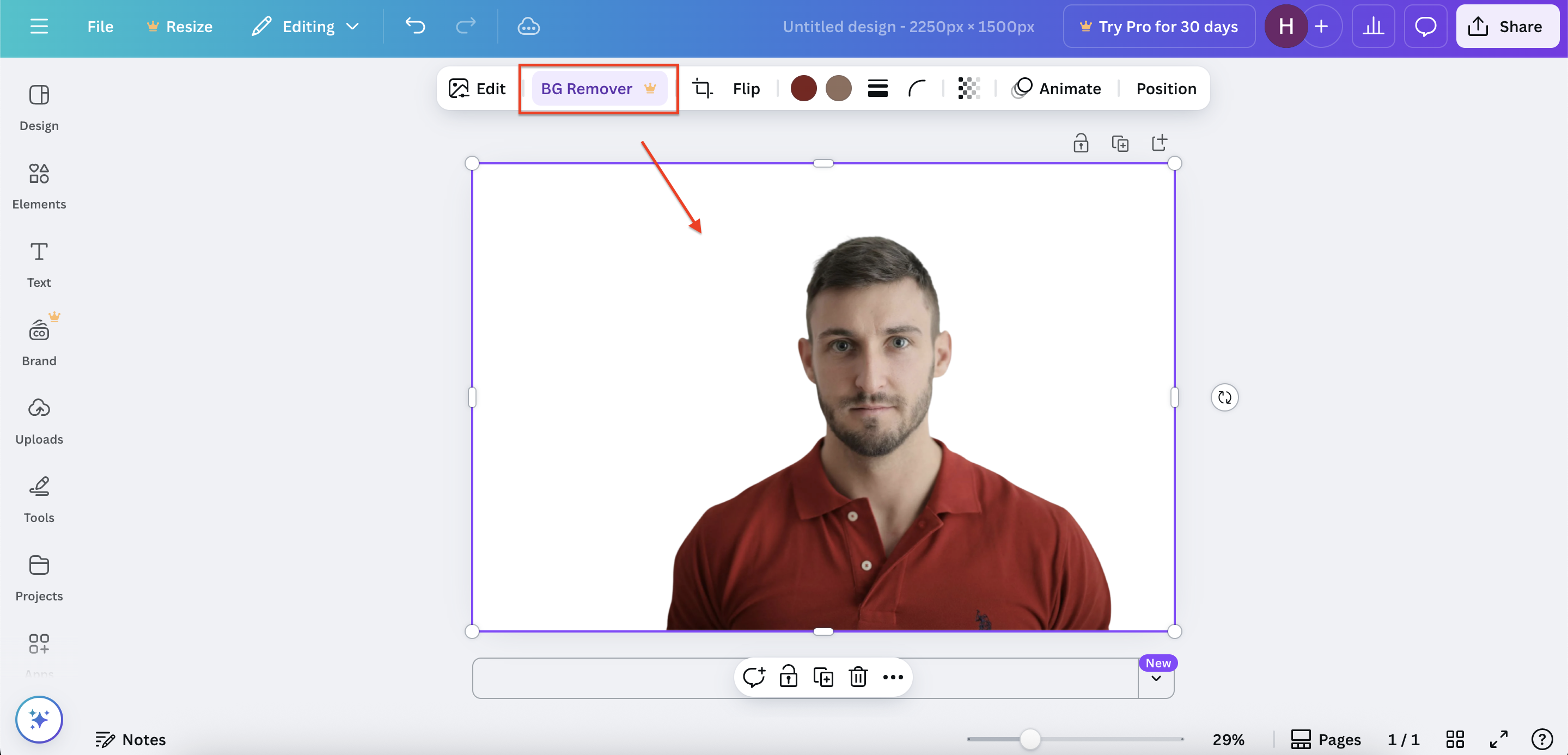Image resolution: width=1568 pixels, height=755 pixels.
Task: Open the File menu
Action: [x=100, y=26]
